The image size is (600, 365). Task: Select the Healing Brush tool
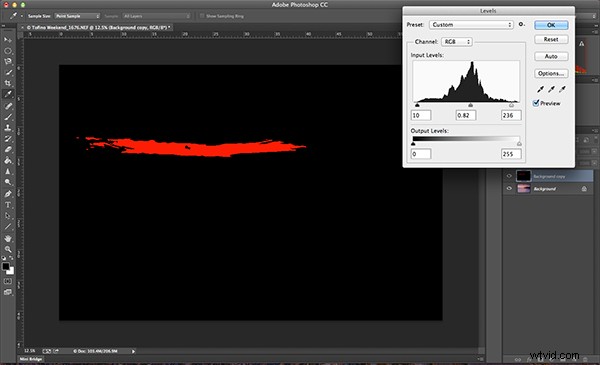click(8, 106)
